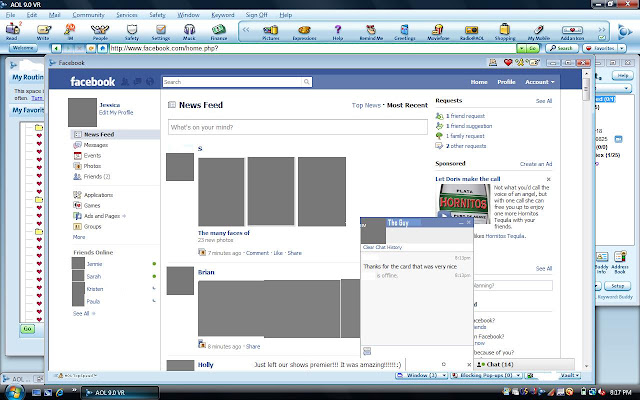Click the My Mobile toolbar icon
This screenshot has height=400, width=640.
[x=538, y=32]
